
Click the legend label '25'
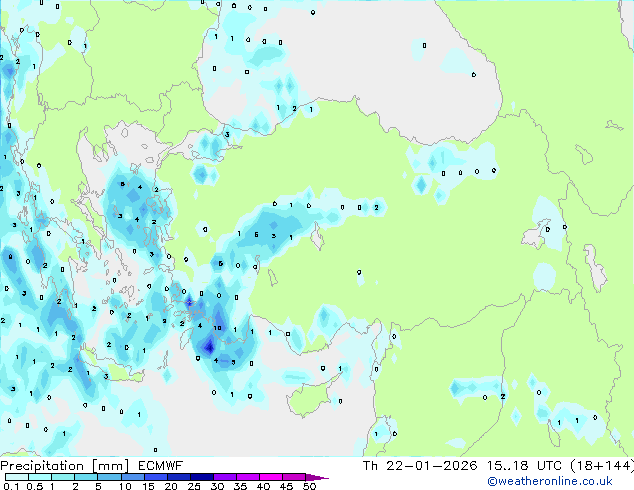pyautogui.click(x=194, y=486)
